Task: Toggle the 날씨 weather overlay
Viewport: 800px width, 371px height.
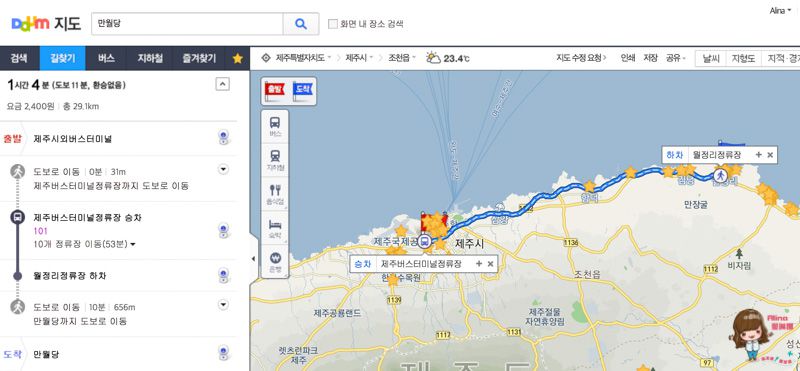Action: pos(711,58)
